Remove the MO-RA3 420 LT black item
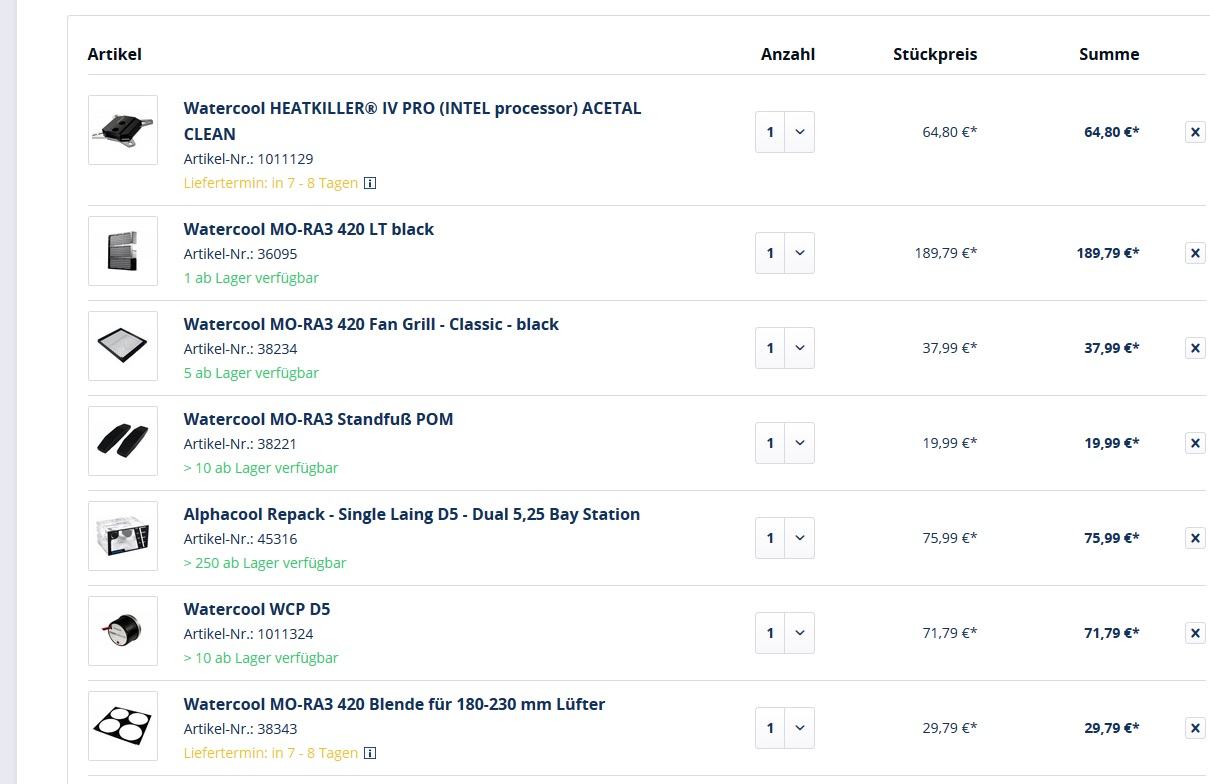Viewport: 1210px width, 784px height. (1195, 253)
